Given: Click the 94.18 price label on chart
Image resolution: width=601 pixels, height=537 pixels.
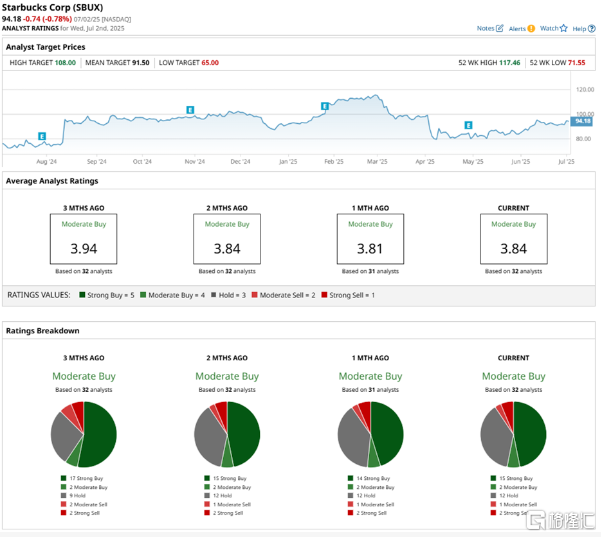Looking at the screenshot, I should [x=582, y=121].
